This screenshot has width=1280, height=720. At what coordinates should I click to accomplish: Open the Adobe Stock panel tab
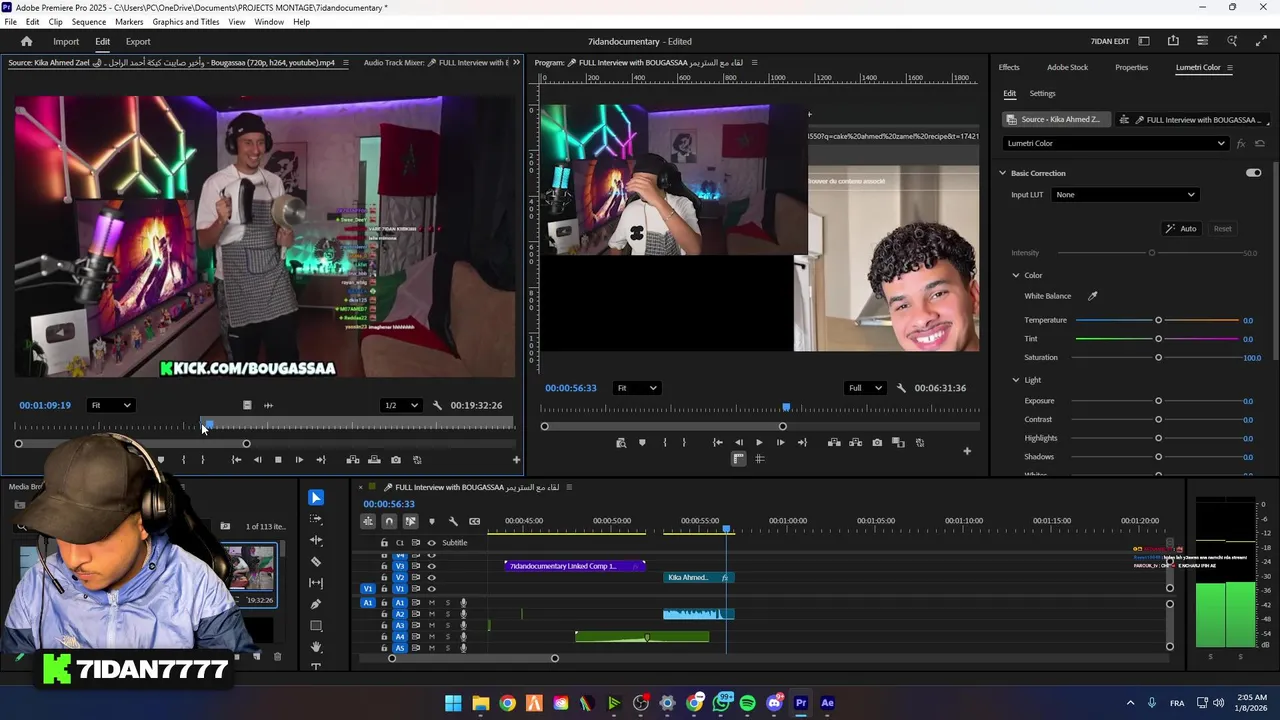pos(1067,67)
